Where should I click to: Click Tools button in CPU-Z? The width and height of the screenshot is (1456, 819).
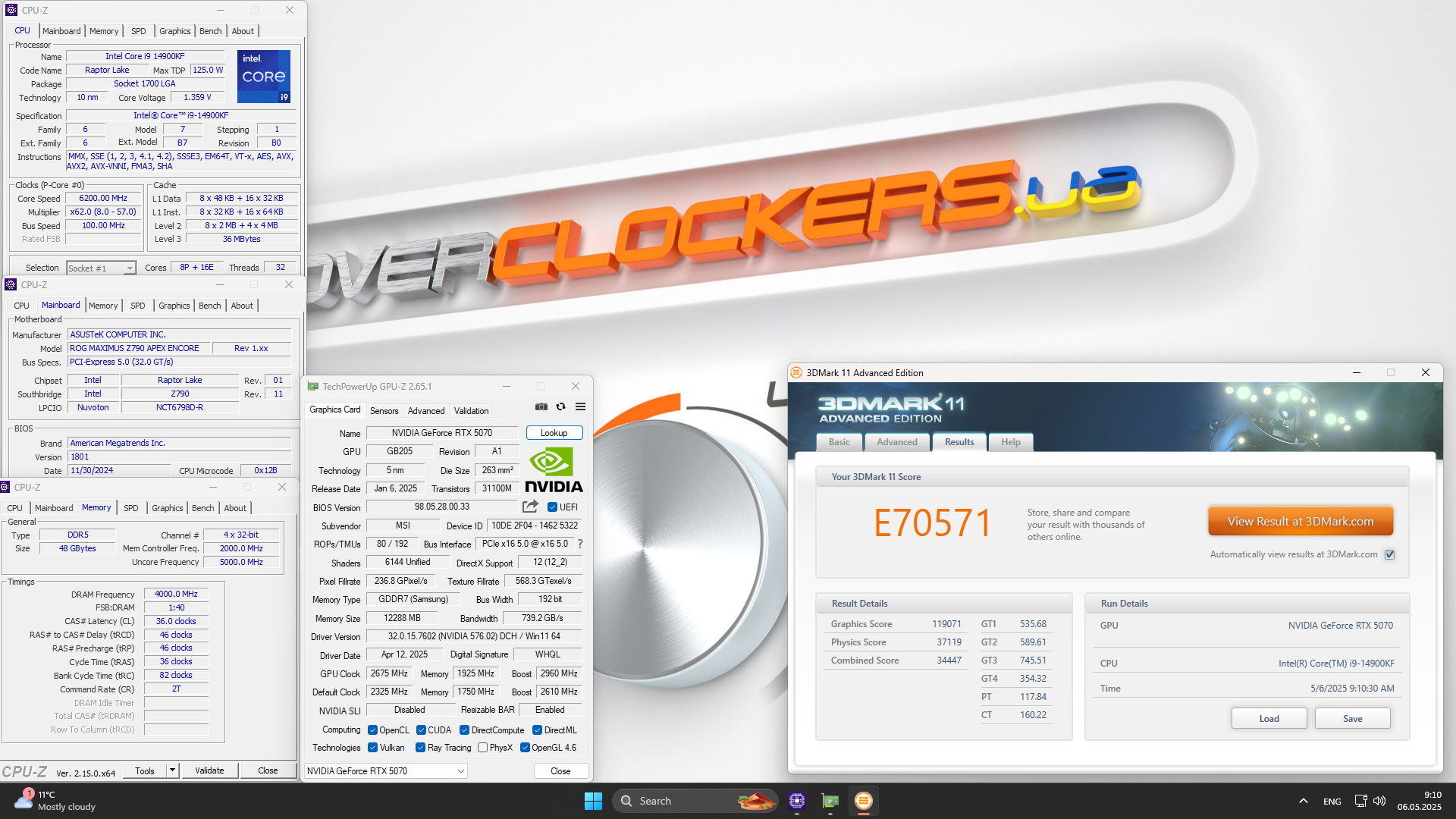[x=145, y=770]
